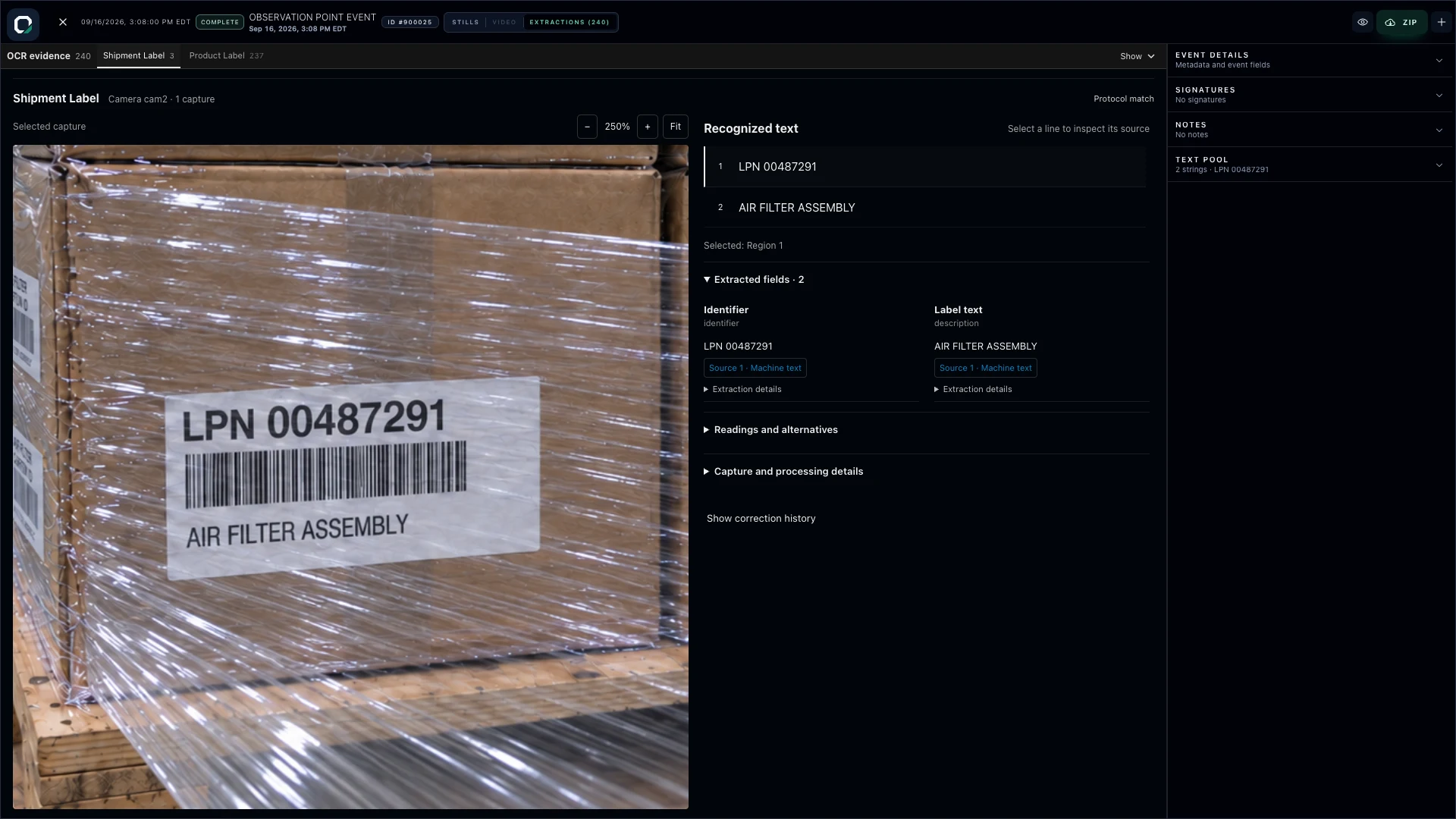Click the ID #900025 badge

409,22
